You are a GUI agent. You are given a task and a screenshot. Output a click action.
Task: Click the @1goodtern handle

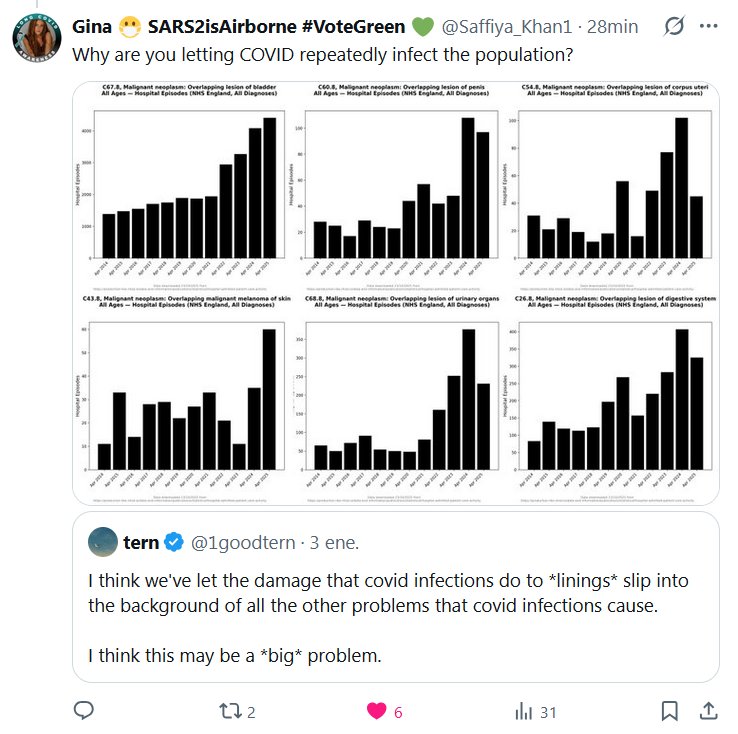point(243,542)
